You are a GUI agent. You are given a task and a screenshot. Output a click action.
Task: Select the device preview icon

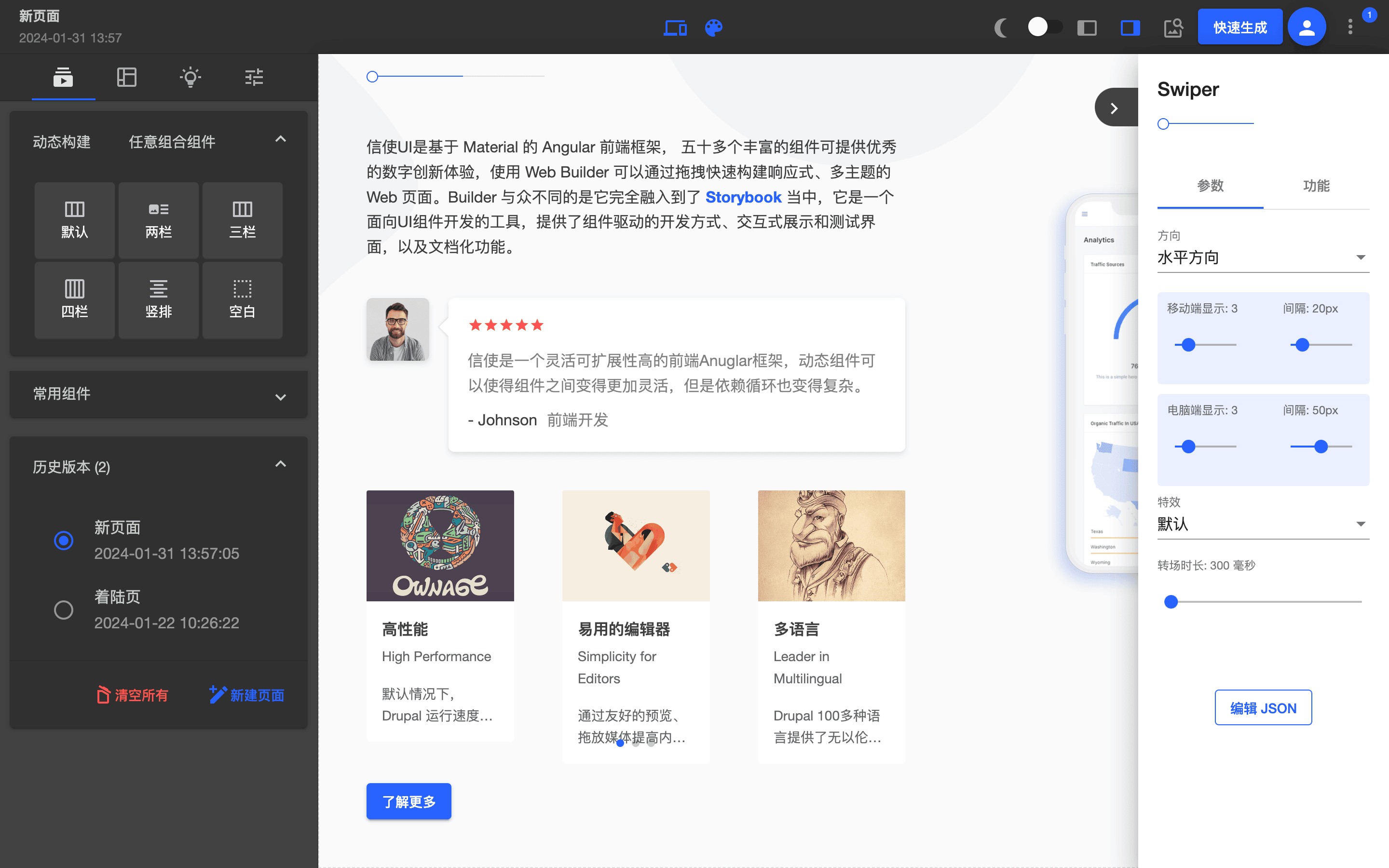tap(676, 27)
